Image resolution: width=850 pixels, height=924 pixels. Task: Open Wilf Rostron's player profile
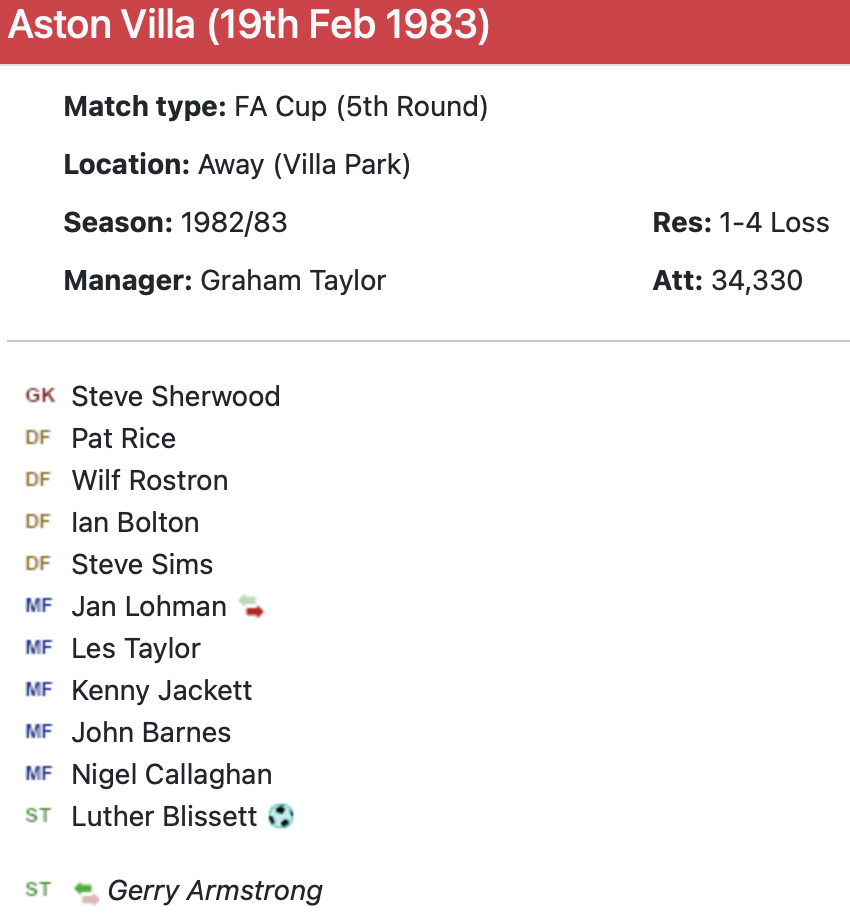[x=149, y=481]
